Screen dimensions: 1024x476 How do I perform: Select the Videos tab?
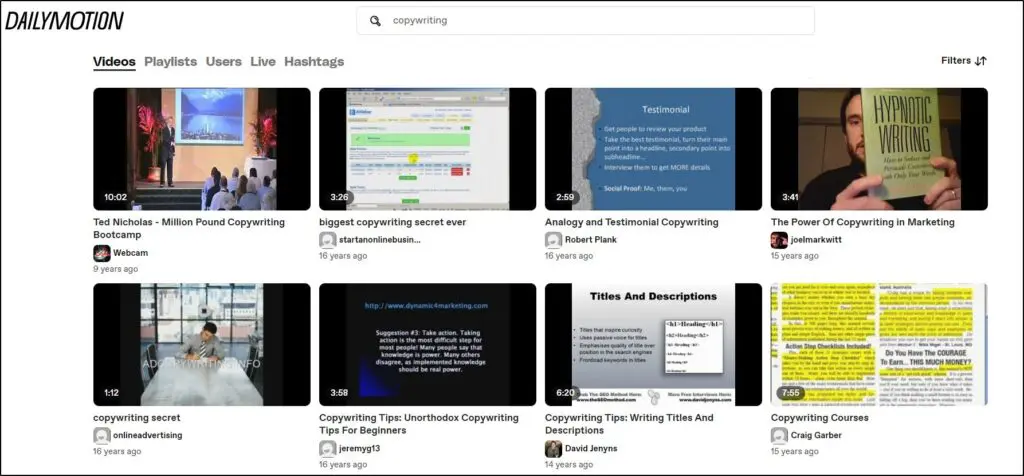click(x=114, y=61)
